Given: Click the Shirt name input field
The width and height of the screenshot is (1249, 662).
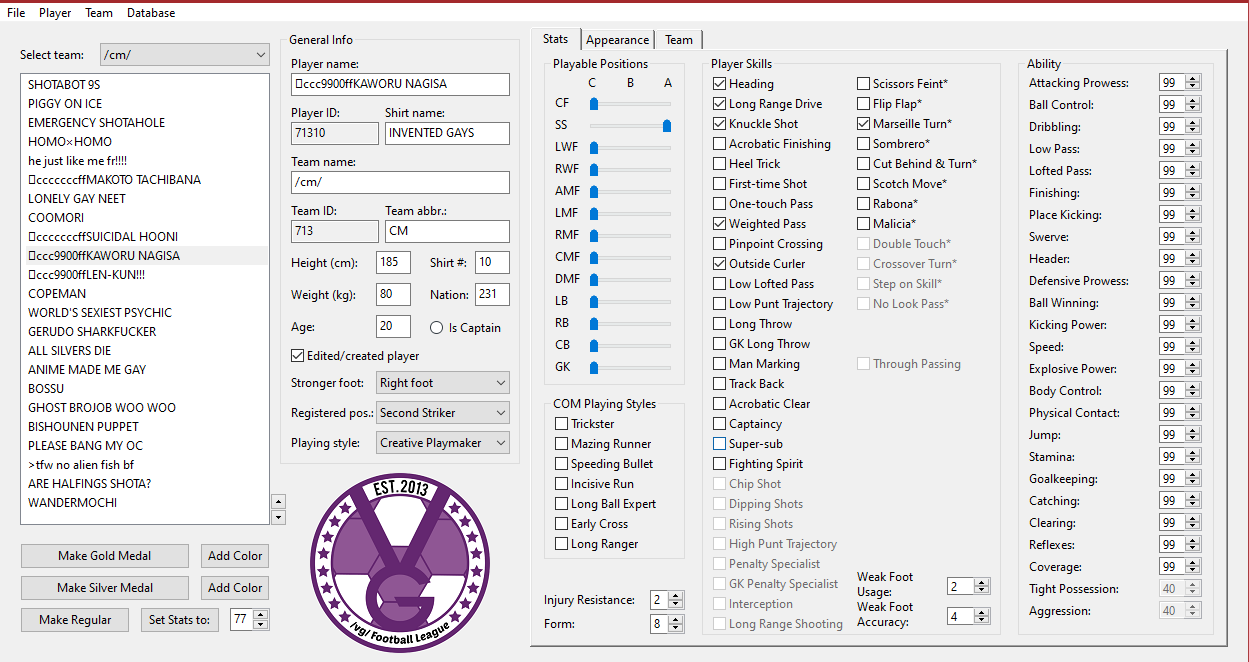Looking at the screenshot, I should point(447,133).
